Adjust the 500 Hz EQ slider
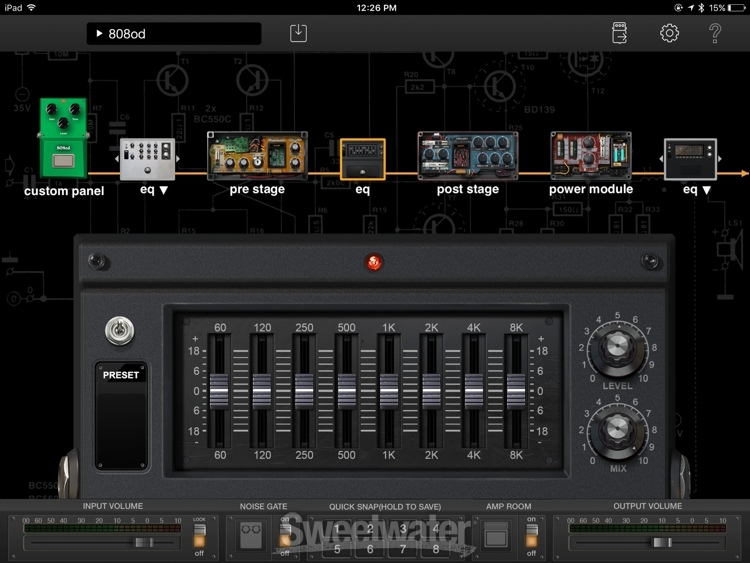 [347, 391]
